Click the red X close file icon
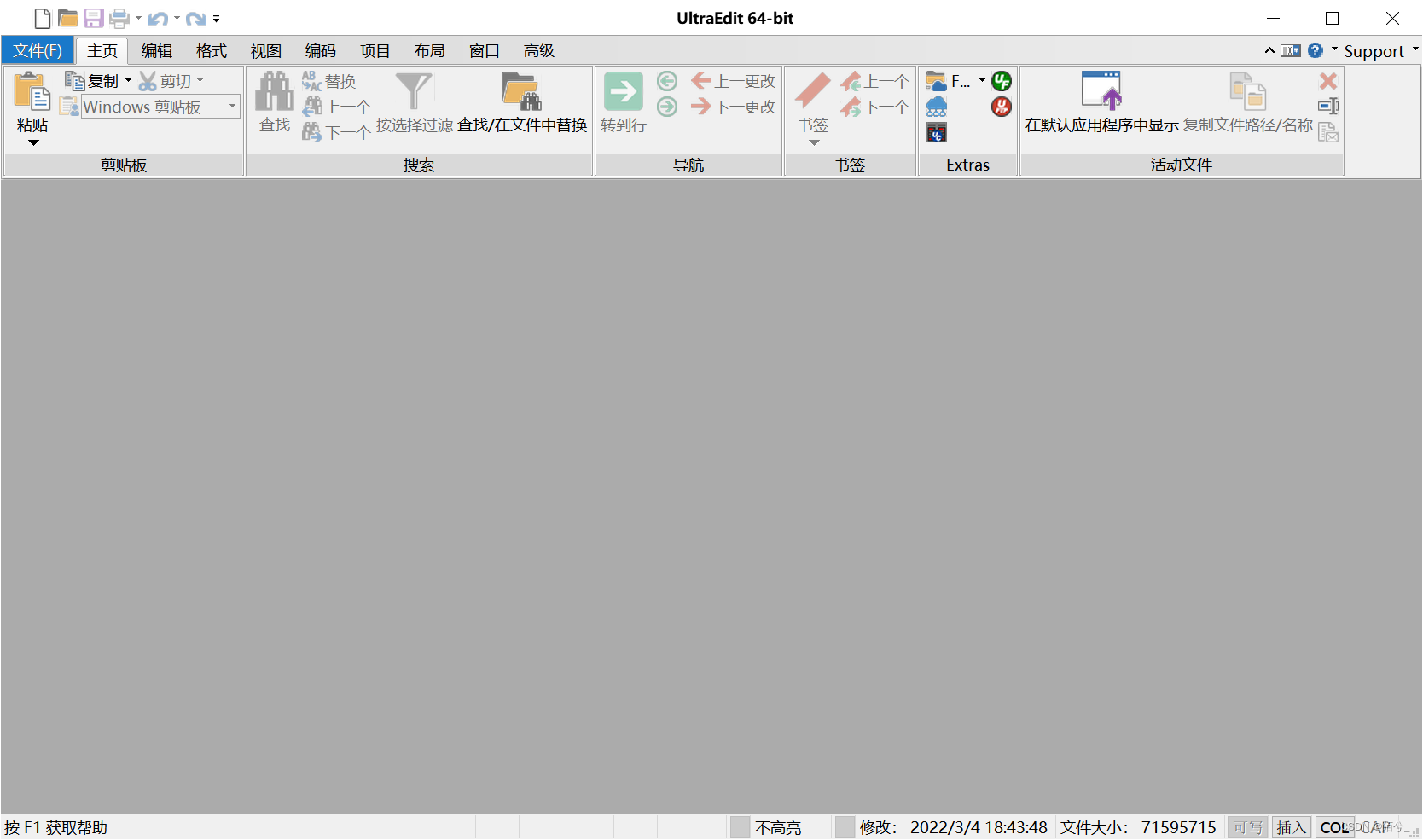Screen dimensions: 1423x840 pyautogui.click(x=1328, y=81)
